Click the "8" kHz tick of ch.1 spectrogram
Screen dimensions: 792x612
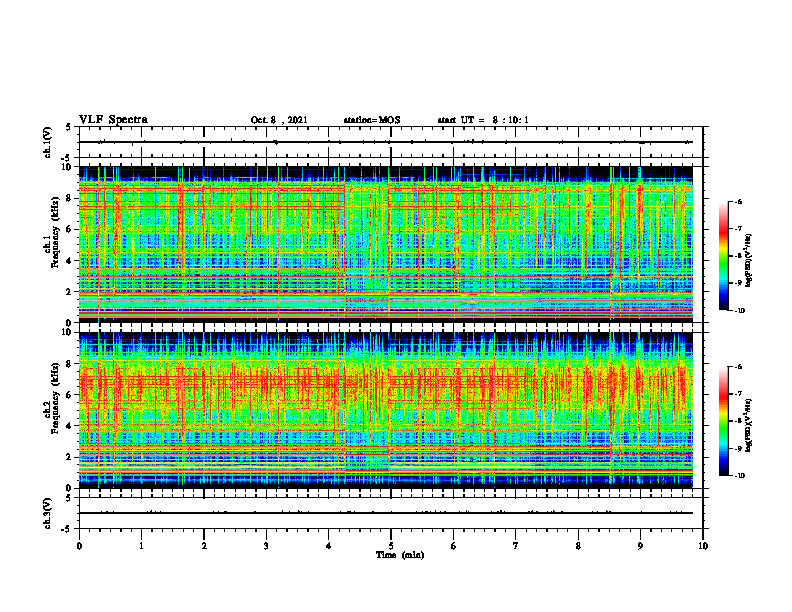[x=70, y=198]
